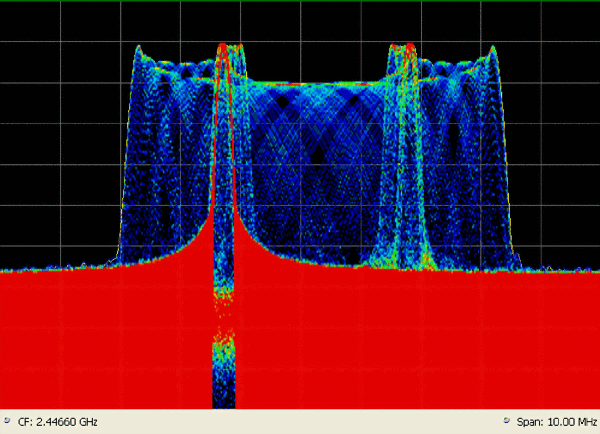Click the icon beside the Span readout
This screenshot has width=600, height=434.
pos(509,423)
